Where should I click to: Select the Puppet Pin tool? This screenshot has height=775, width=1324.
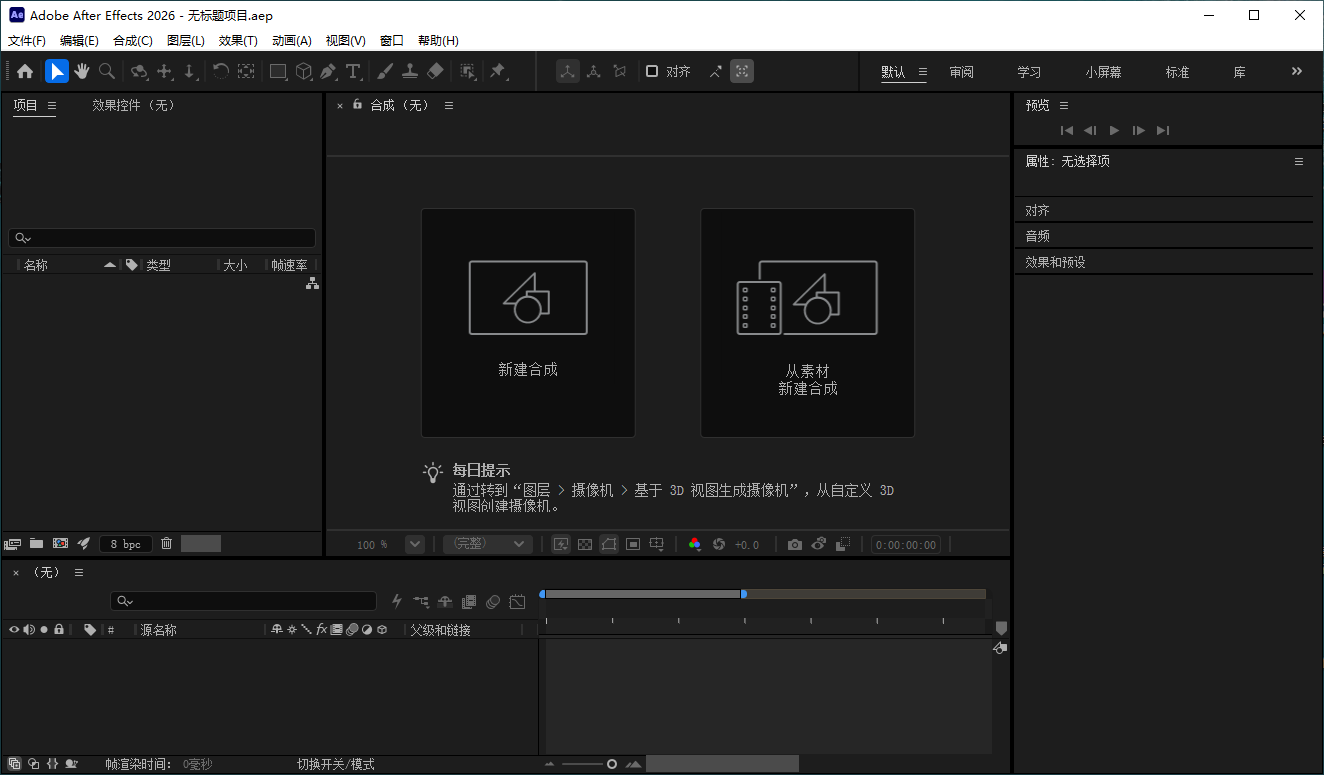pyautogui.click(x=497, y=71)
